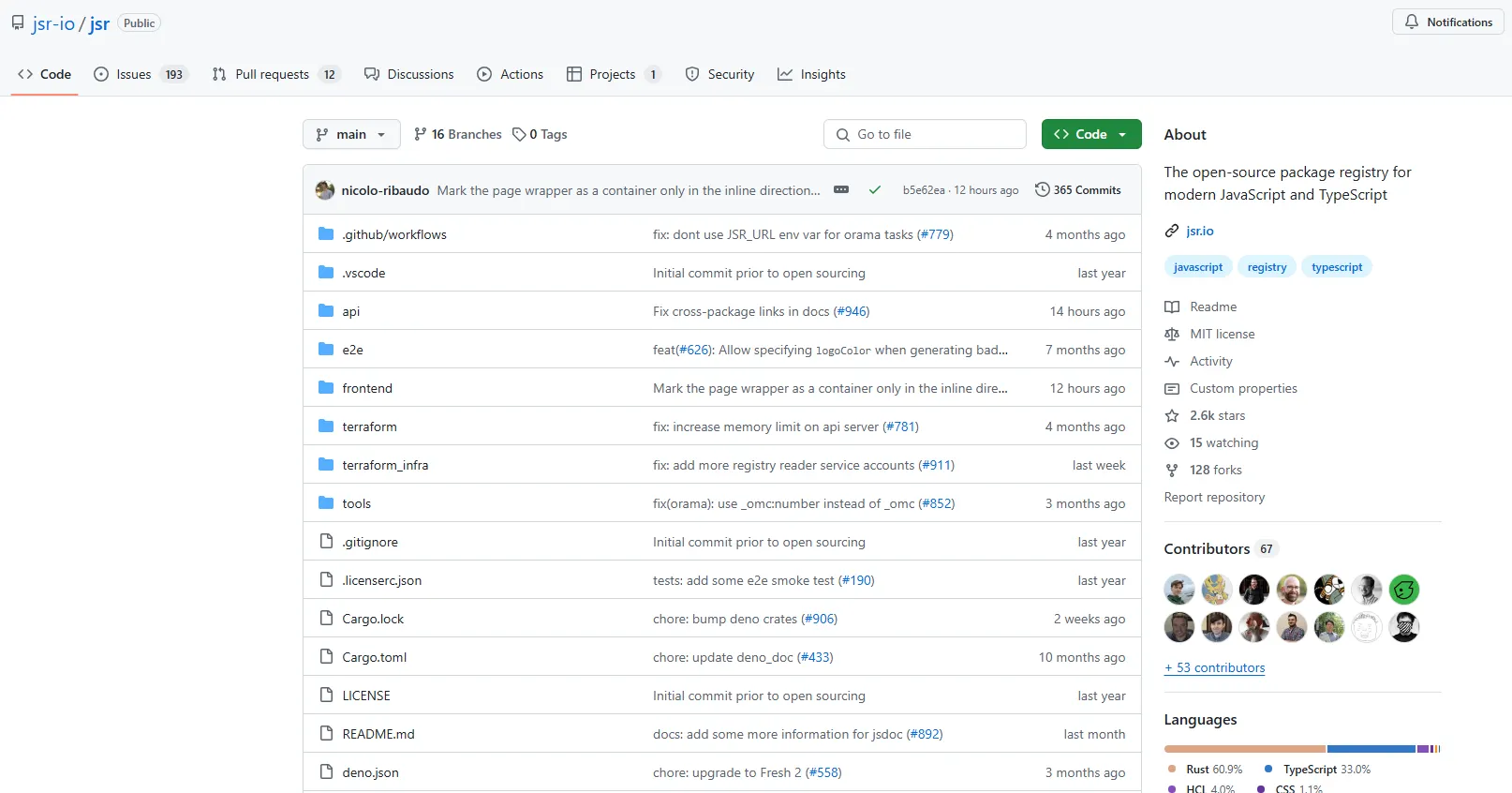This screenshot has height=793, width=1512.
Task: Focus the Go to file search field
Action: tap(925, 134)
